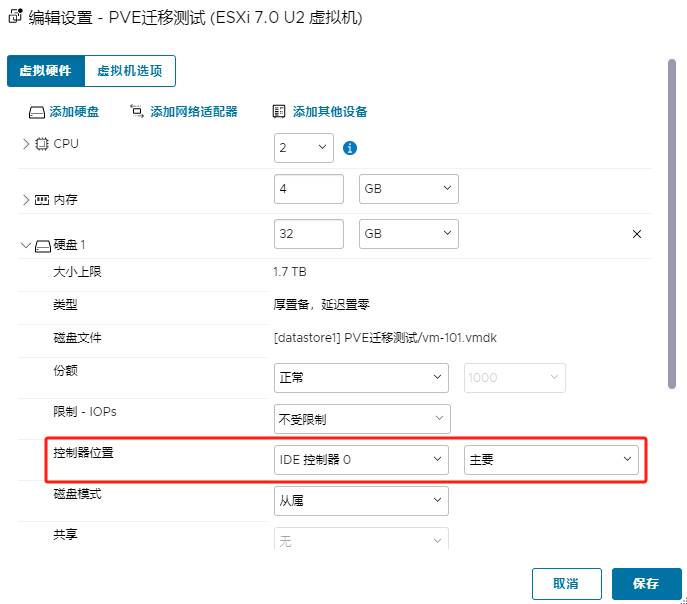Remove hard disk 1 with X icon
The height and width of the screenshot is (604, 687).
click(636, 234)
